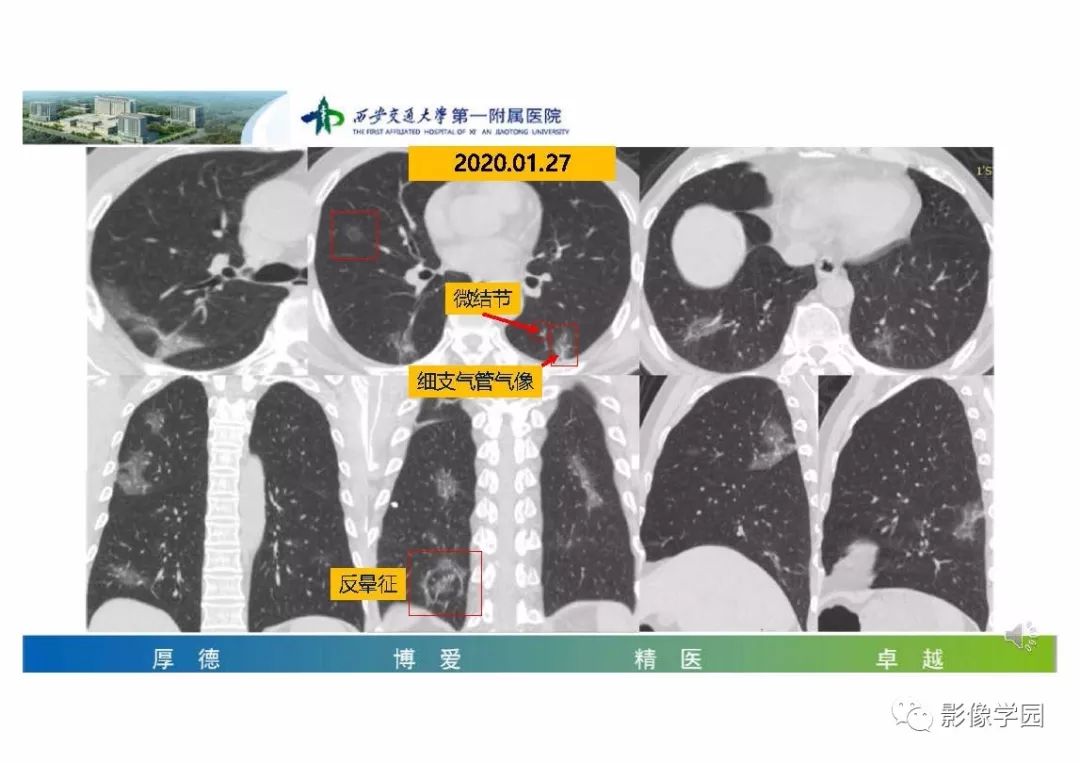Click the small red box near the air bronchogram

(564, 344)
